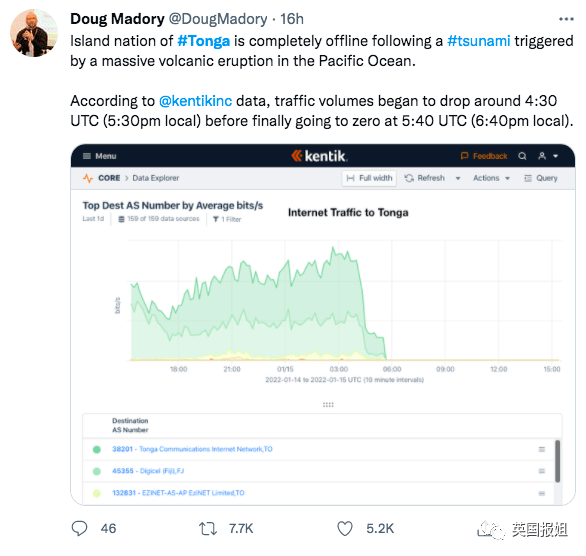The height and width of the screenshot is (556, 586).
Task: Click the tweet's three-dot more options icon
Action: point(566,19)
